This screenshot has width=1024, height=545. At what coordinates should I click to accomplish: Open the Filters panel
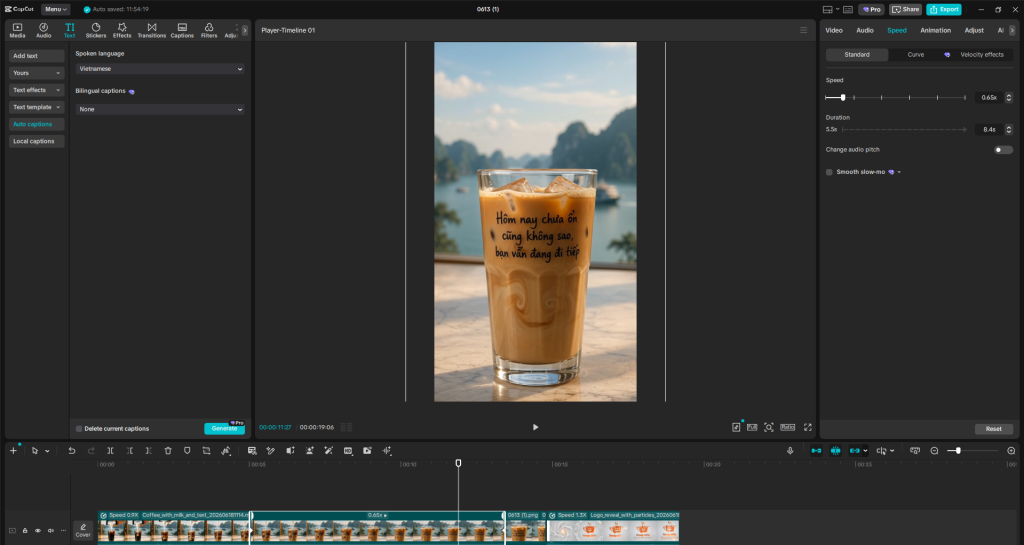click(209, 30)
